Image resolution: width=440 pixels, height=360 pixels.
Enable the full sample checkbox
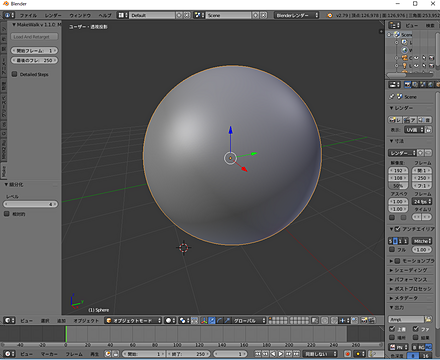(x=392, y=249)
